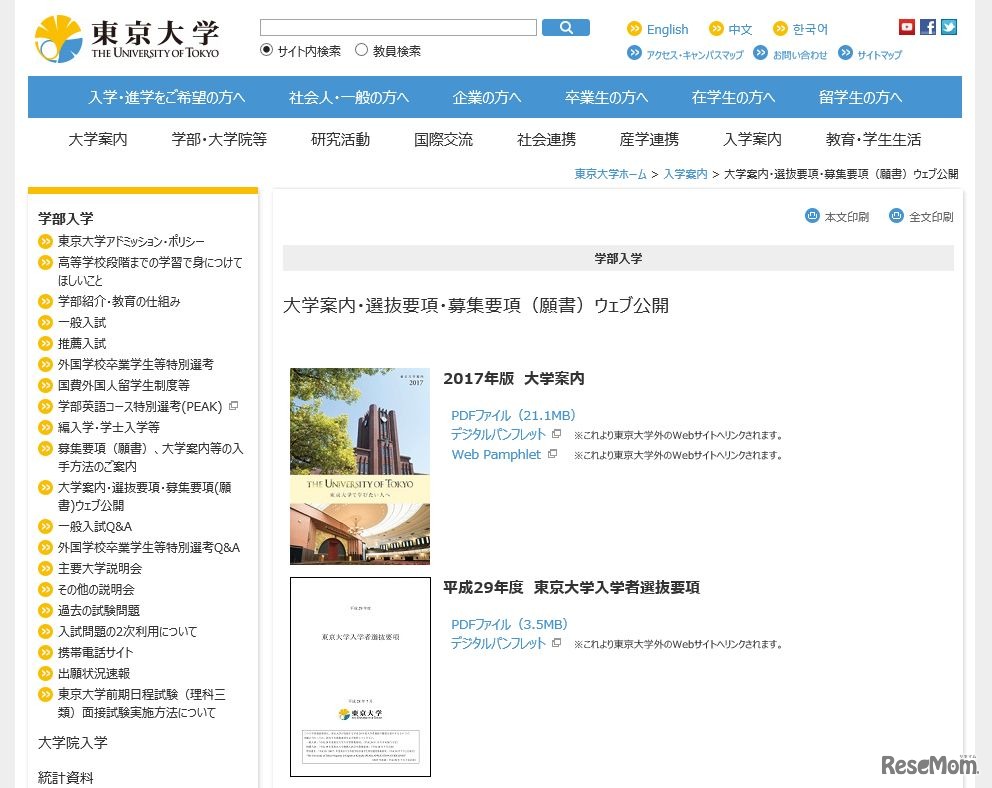Viewport: 992px width, 788px height.
Task: Click the 全文印刷 printer icon
Action: coord(896,216)
